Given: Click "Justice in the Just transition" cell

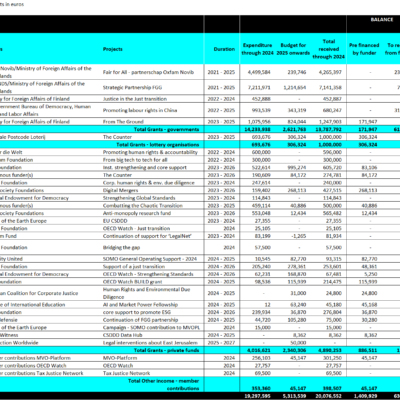Looking at the screenshot, I should click(135, 99).
